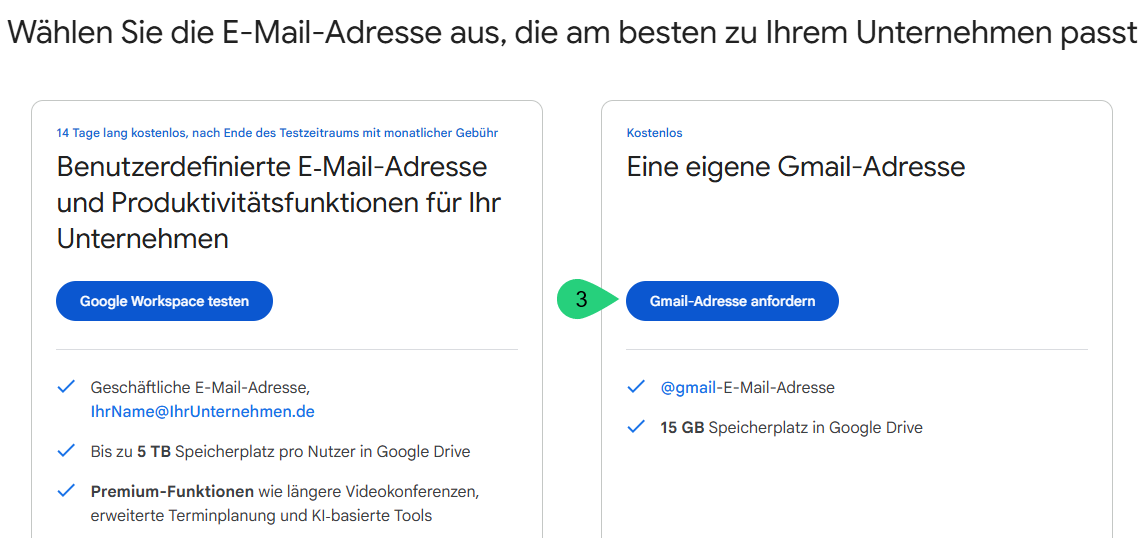1142x538 pixels.
Task: Click the checkmark beside 15 GB Speicherplatz
Action: click(637, 427)
